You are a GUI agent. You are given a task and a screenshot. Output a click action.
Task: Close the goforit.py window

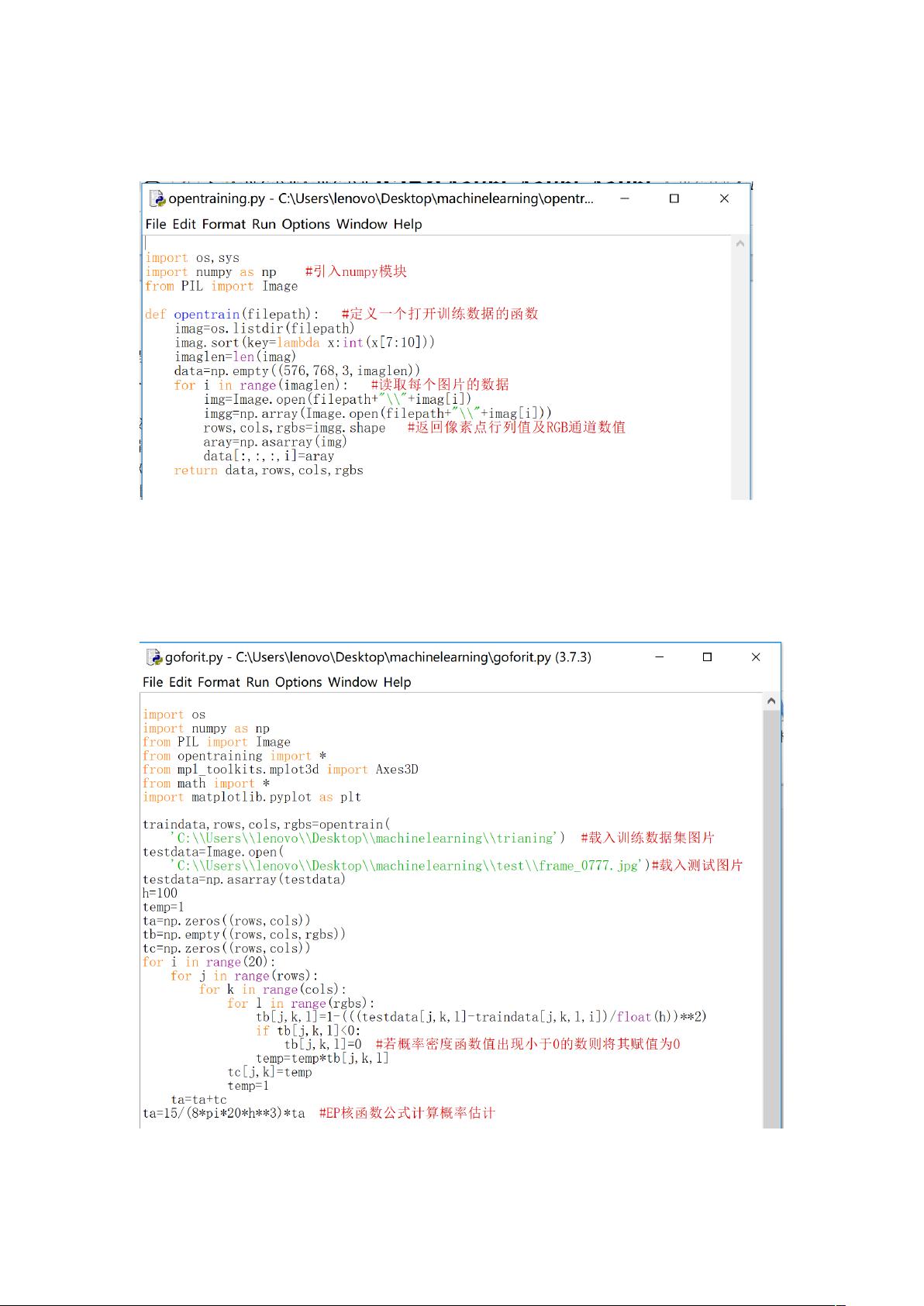756,656
